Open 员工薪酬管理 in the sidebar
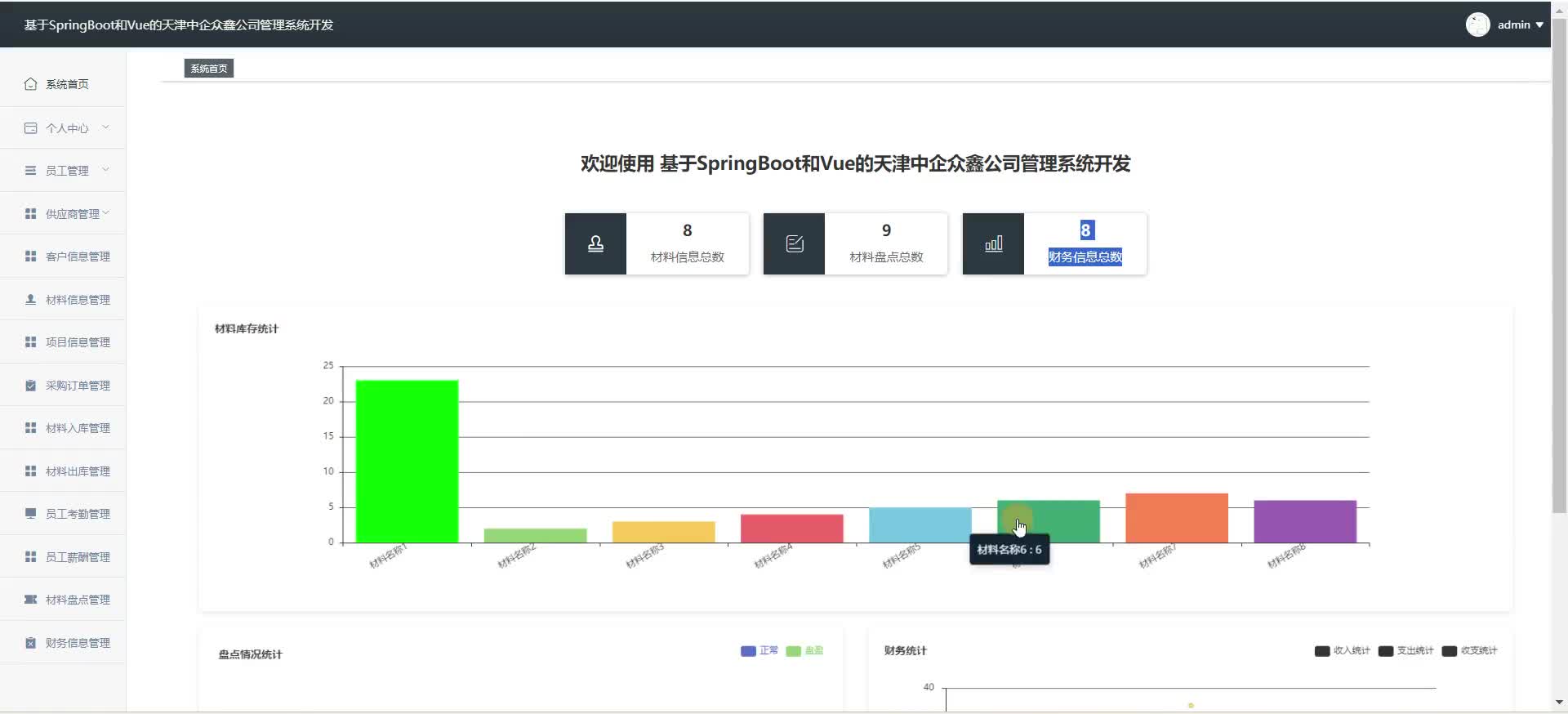Image resolution: width=1568 pixels, height=714 pixels. 63,557
